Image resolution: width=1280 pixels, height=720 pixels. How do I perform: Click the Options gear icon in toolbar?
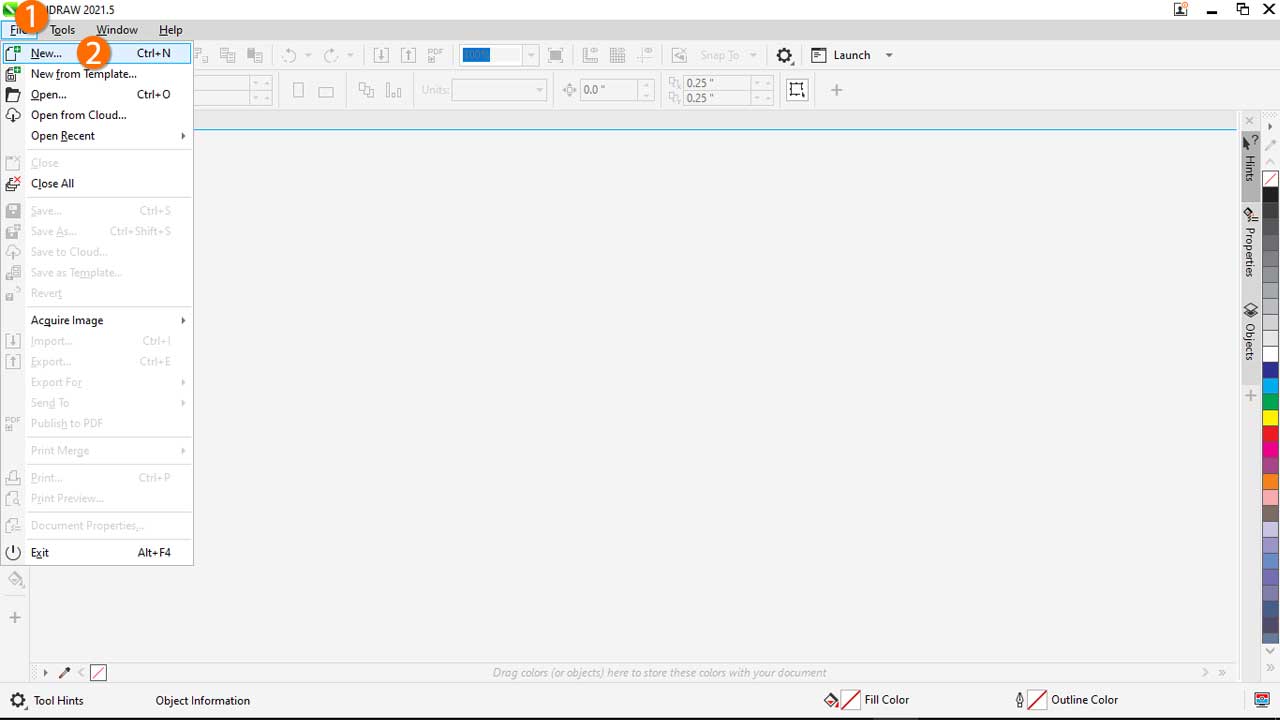tap(785, 56)
